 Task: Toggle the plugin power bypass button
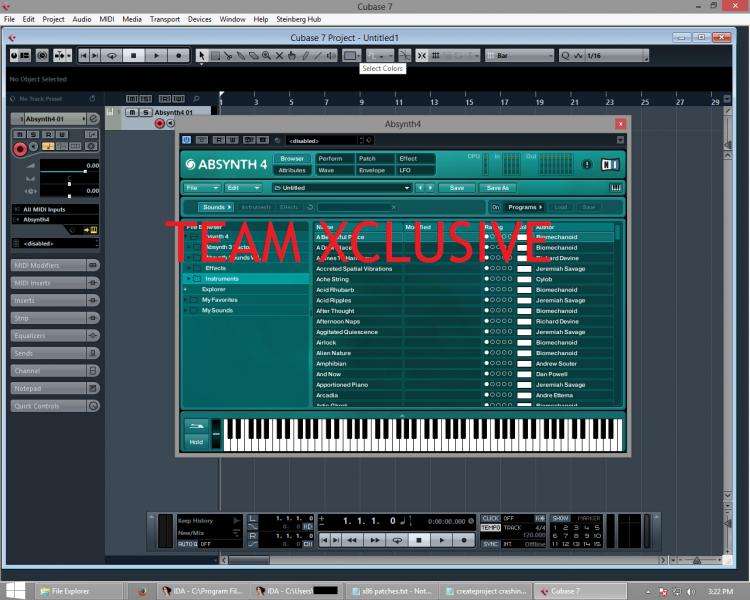coord(187,140)
